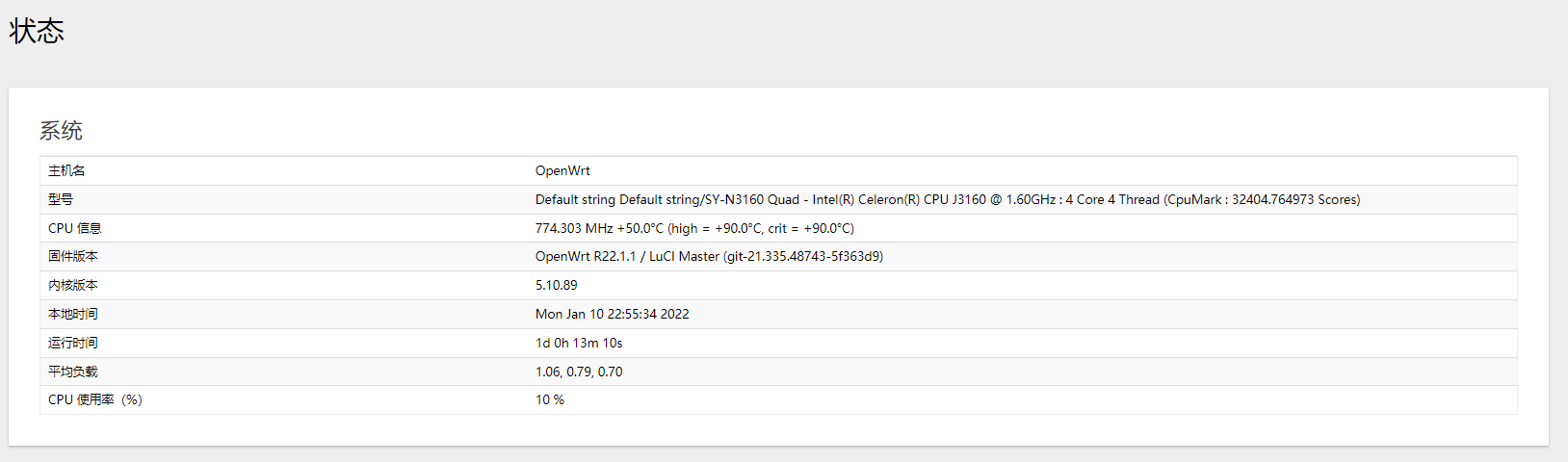Click the OpenWrt hostname value

[562, 170]
